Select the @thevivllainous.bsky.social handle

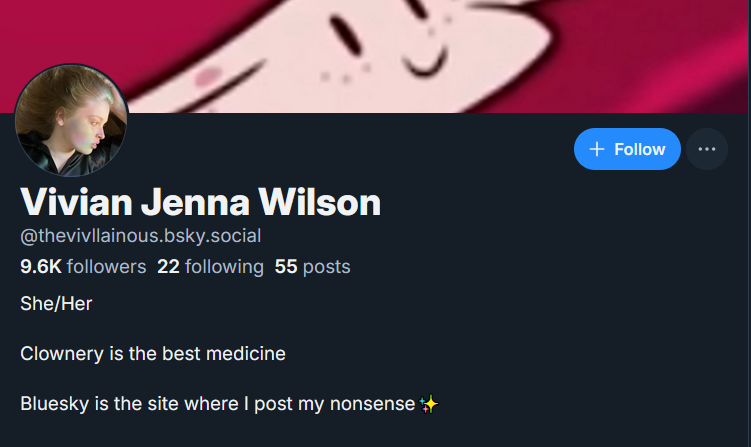[x=141, y=236]
